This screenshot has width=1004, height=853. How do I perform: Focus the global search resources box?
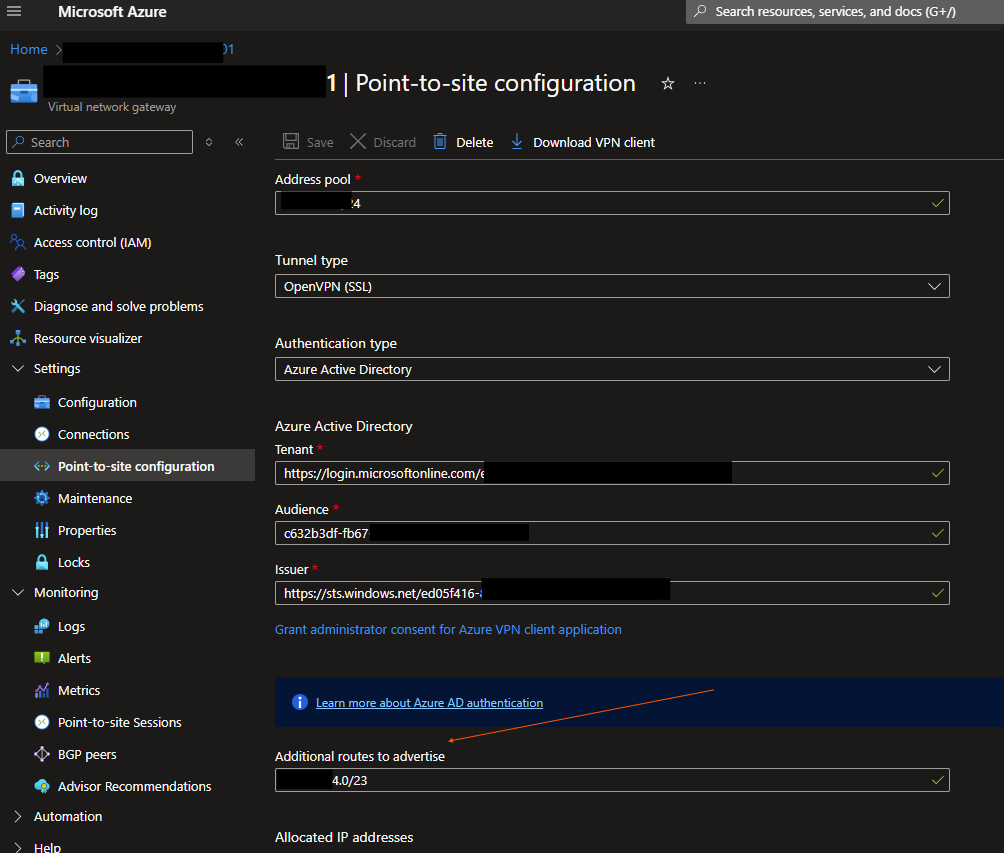click(x=845, y=12)
